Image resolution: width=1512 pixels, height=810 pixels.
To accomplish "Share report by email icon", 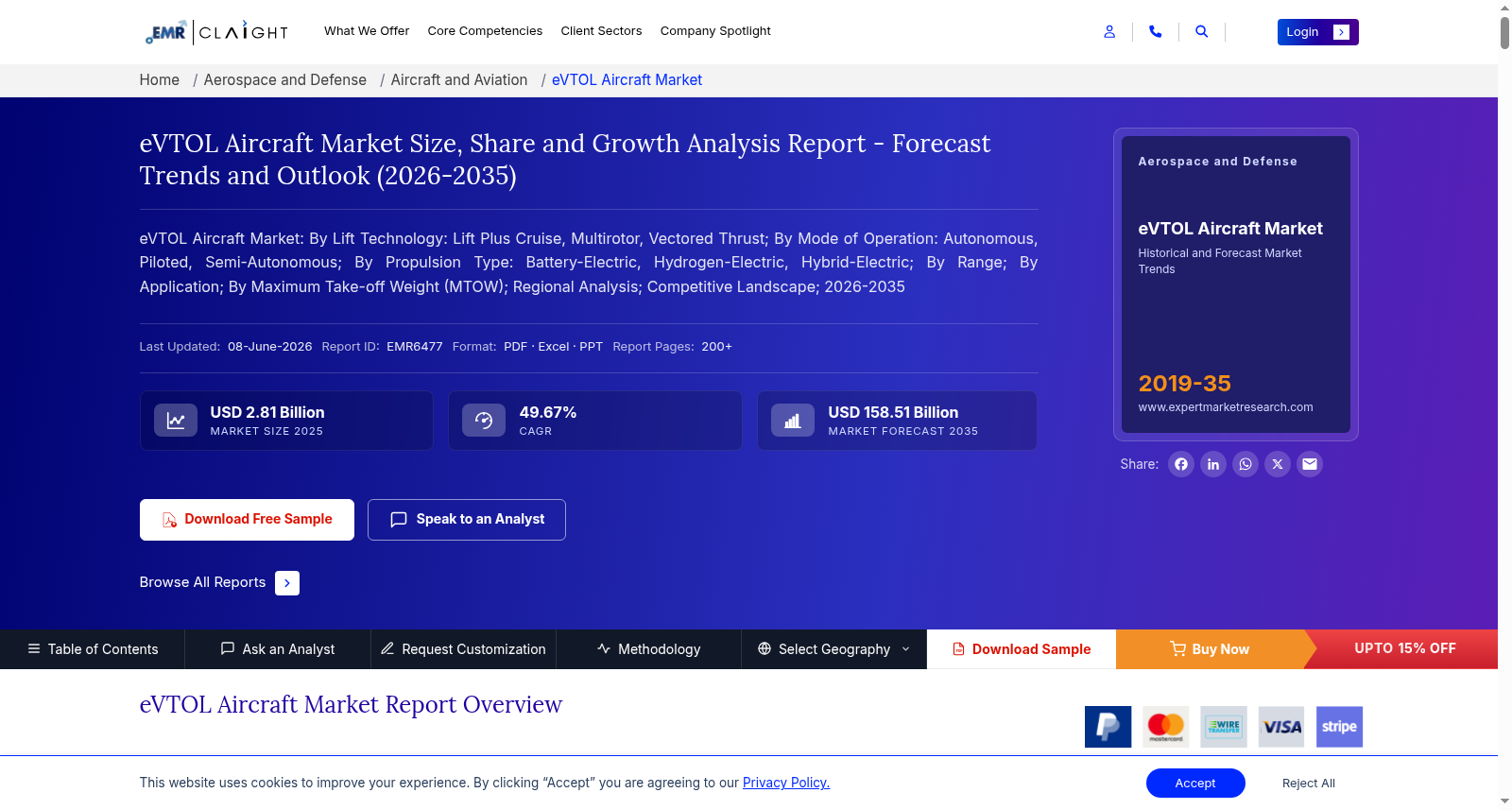I will [x=1310, y=464].
